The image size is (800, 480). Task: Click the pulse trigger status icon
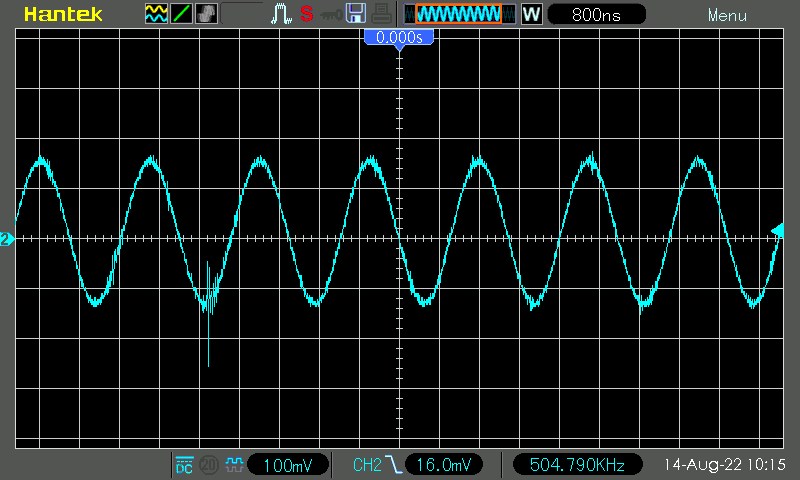tap(282, 14)
